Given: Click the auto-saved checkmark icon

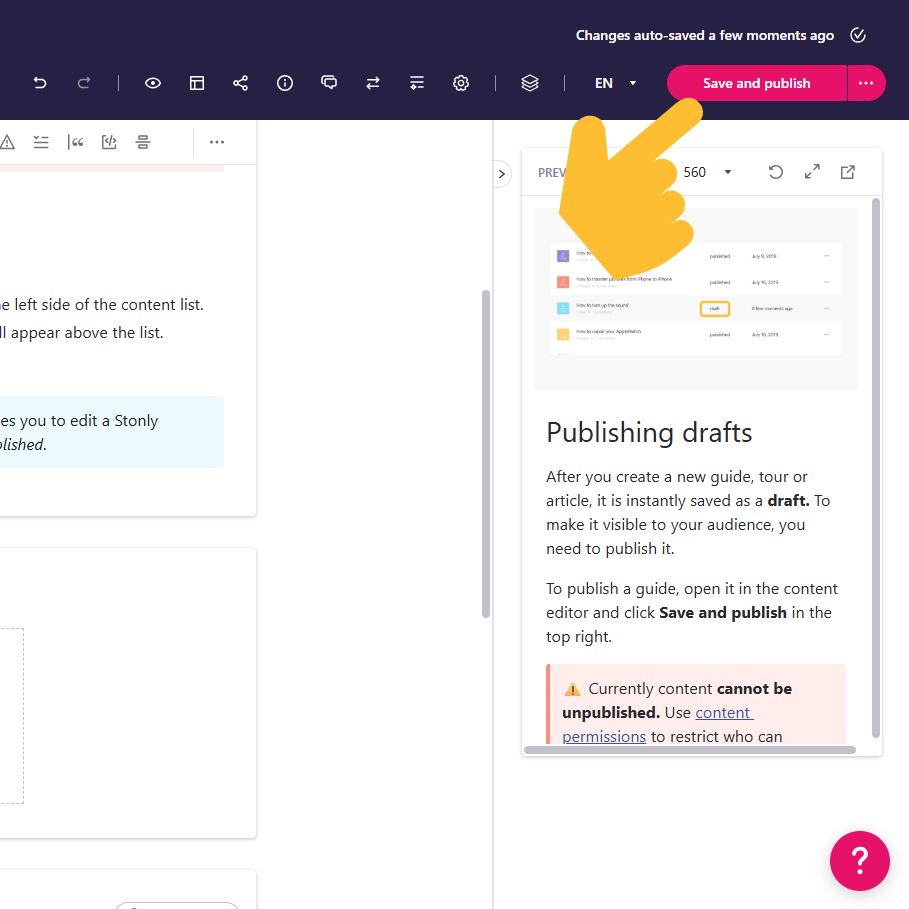Looking at the screenshot, I should coord(858,35).
